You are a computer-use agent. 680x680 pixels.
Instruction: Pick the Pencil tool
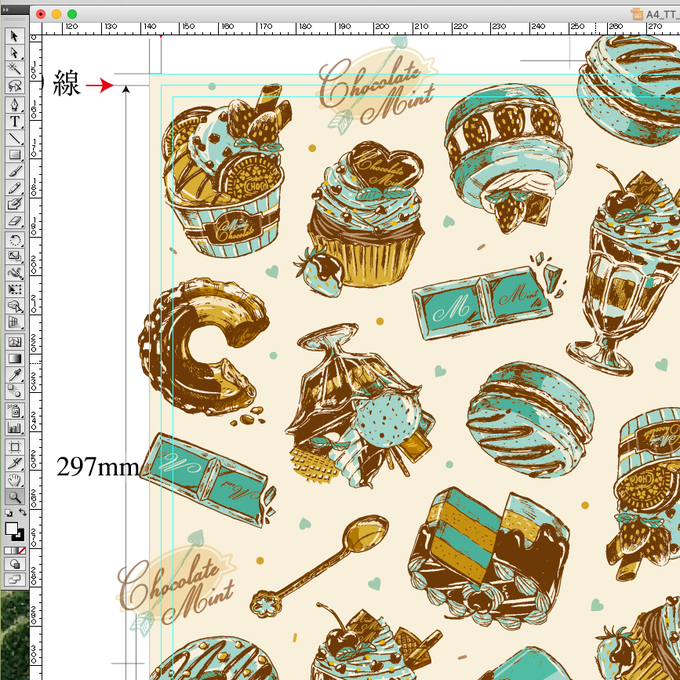(14, 188)
